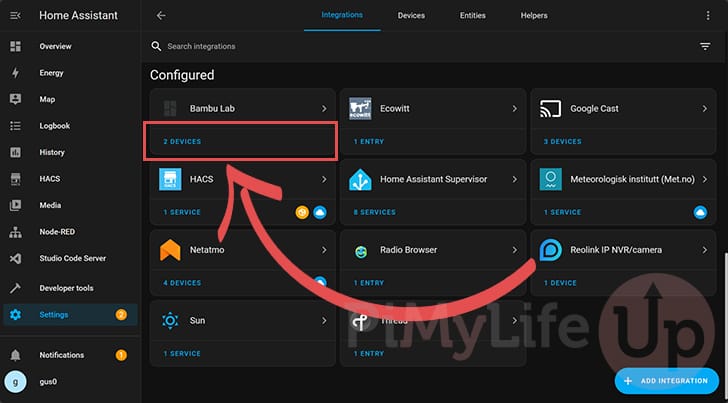Open Bambu Lab 2 DEVICES link

[182, 142]
